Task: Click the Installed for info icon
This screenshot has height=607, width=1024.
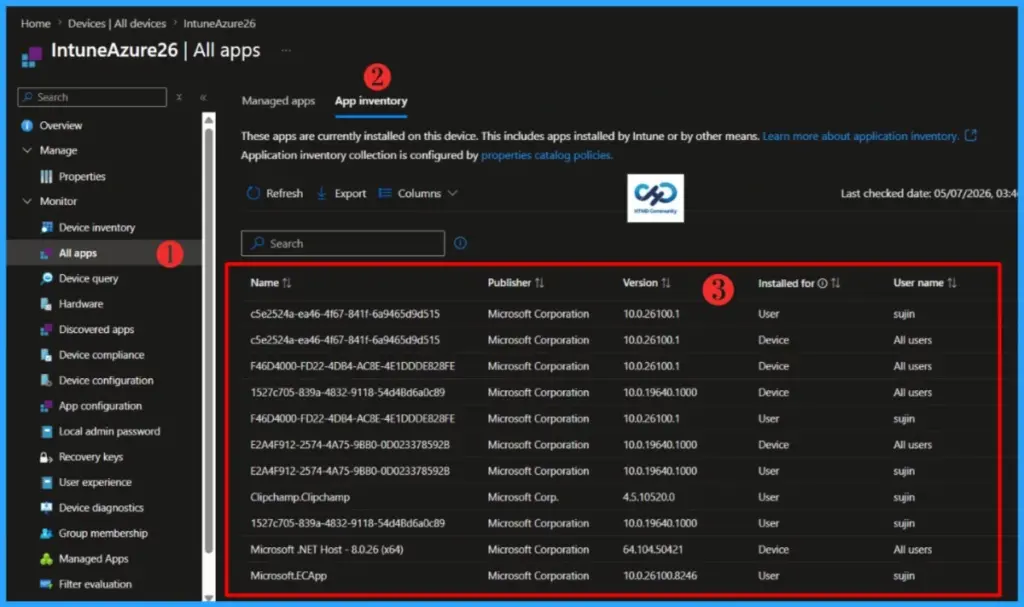Action: pyautogui.click(x=822, y=283)
